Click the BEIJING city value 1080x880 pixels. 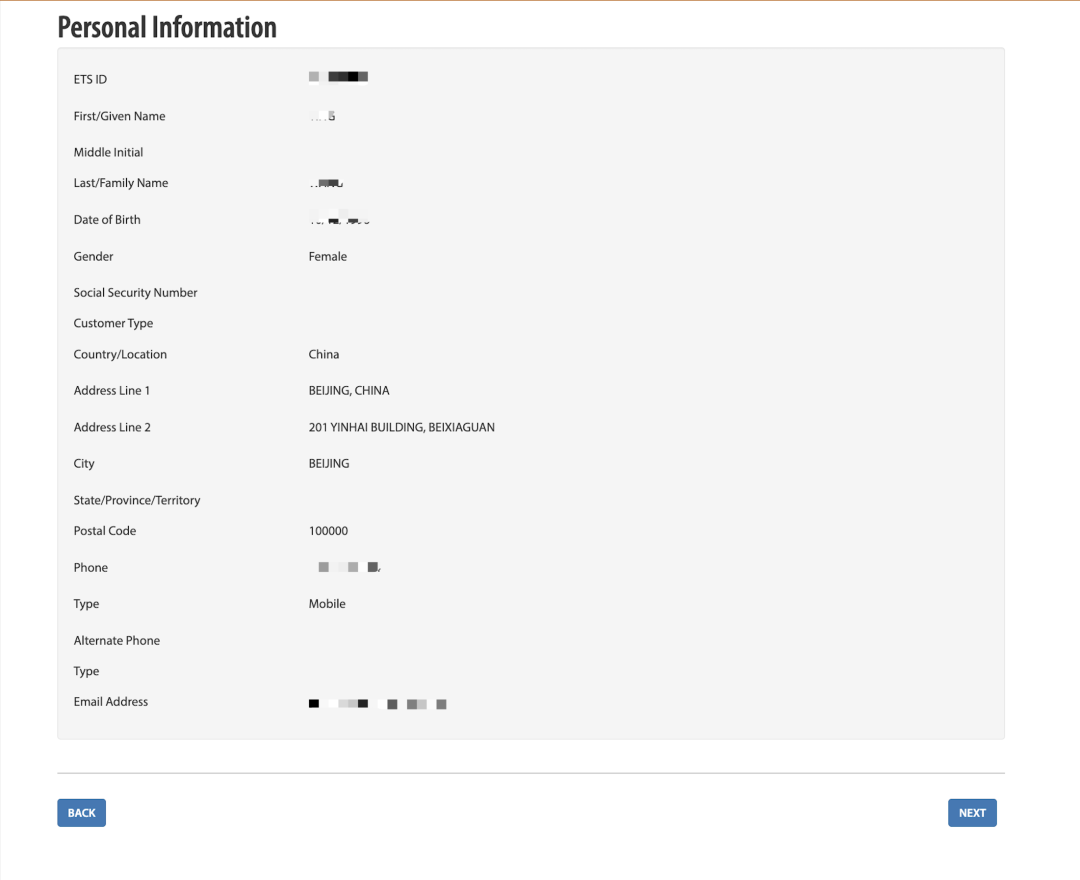point(329,464)
